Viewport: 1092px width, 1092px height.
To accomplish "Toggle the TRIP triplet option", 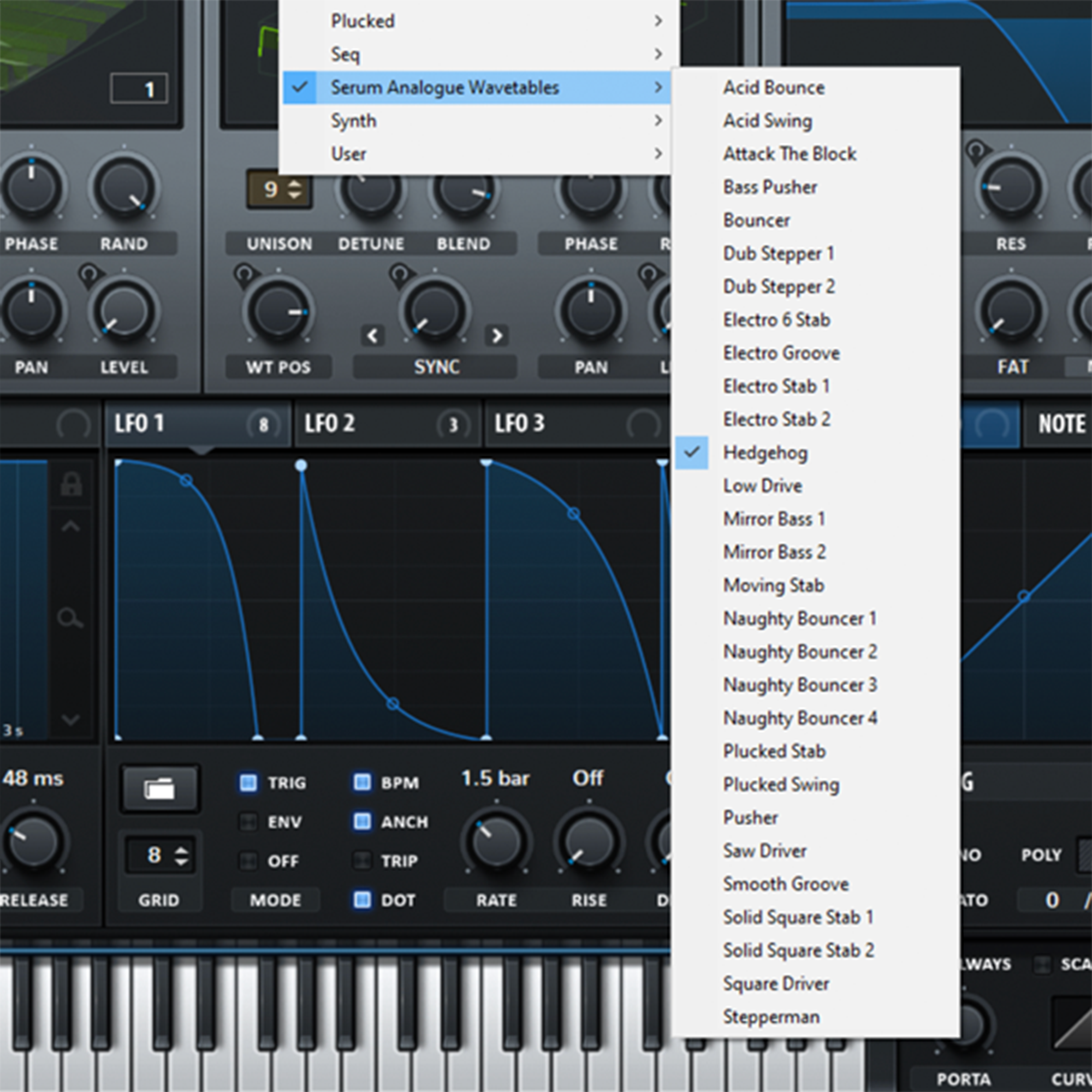I will 363,861.
